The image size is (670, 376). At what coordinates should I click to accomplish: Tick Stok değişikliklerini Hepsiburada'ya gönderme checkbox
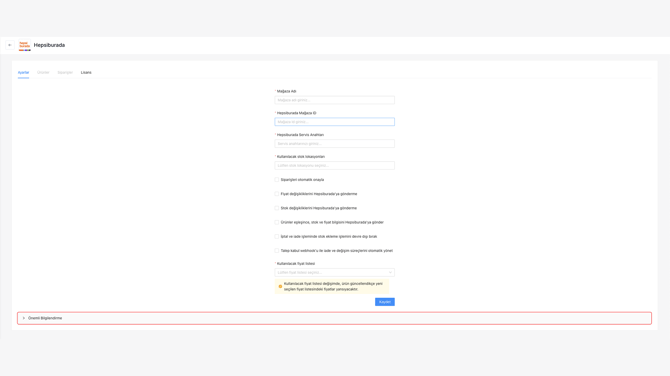pyautogui.click(x=277, y=208)
